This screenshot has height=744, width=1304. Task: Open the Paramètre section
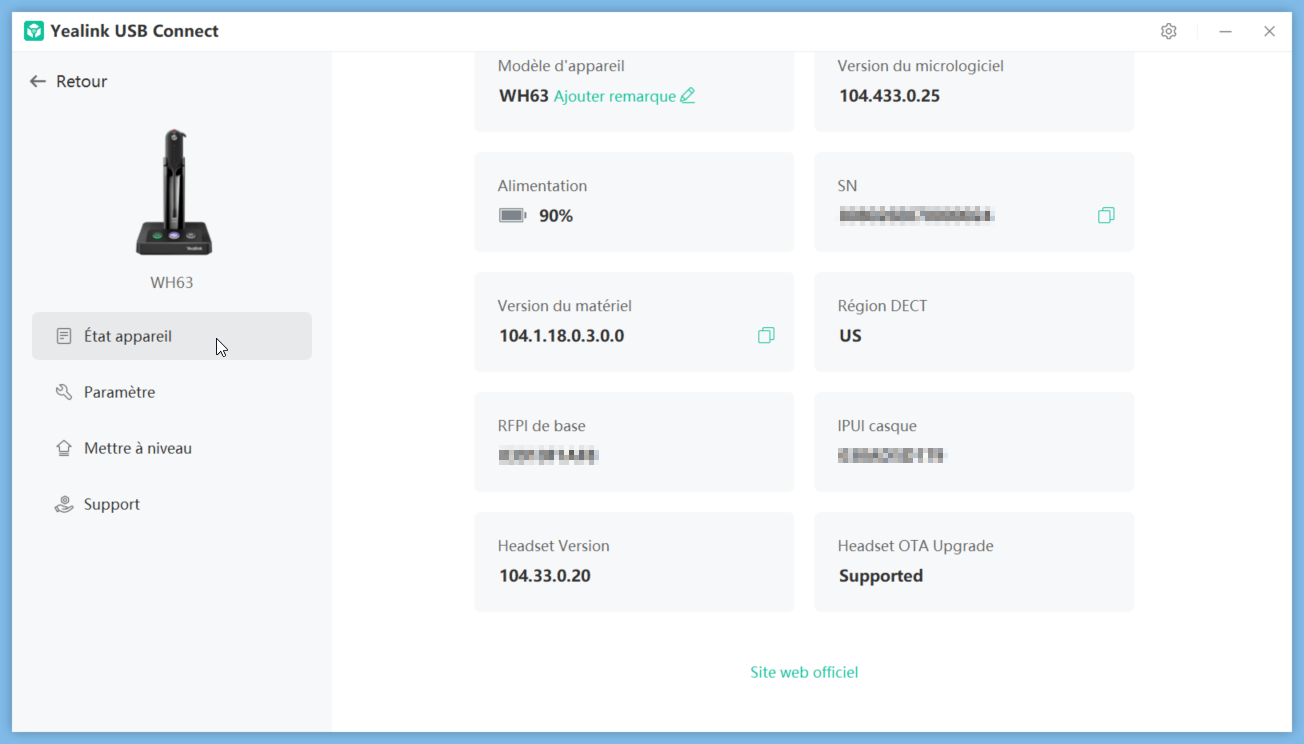point(172,392)
